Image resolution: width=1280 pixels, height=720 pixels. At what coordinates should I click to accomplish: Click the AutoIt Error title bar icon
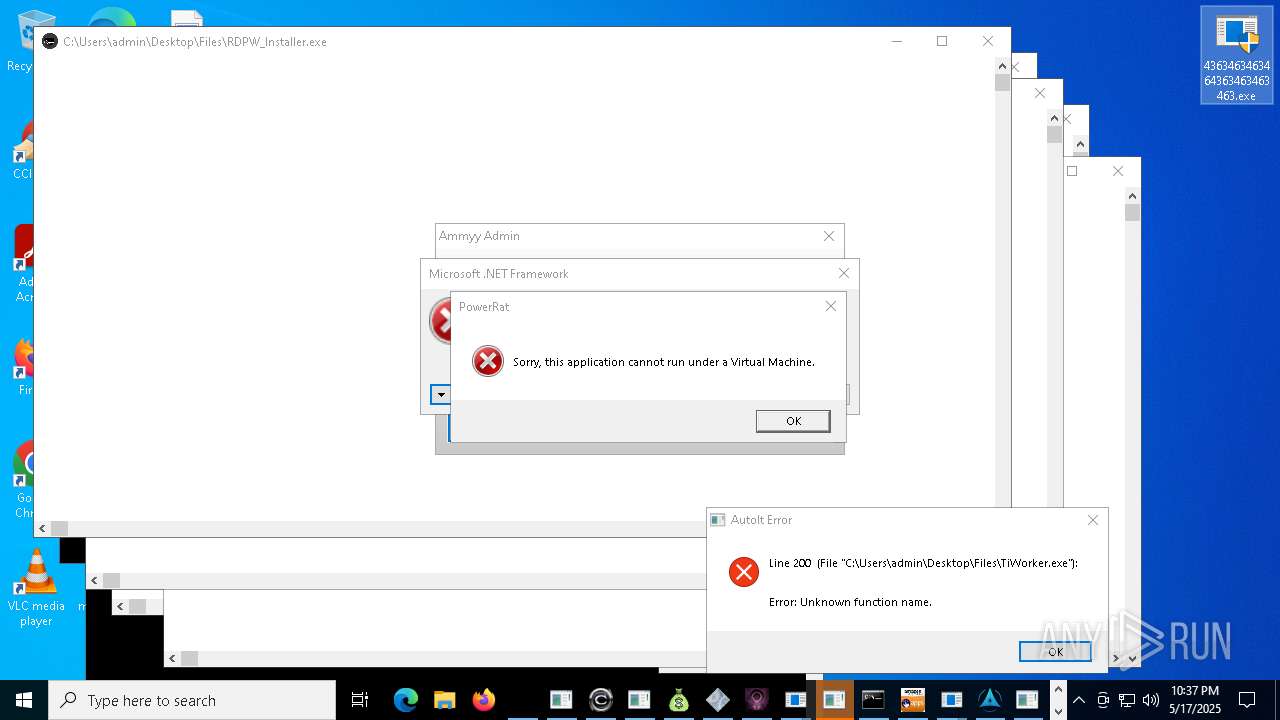(717, 520)
